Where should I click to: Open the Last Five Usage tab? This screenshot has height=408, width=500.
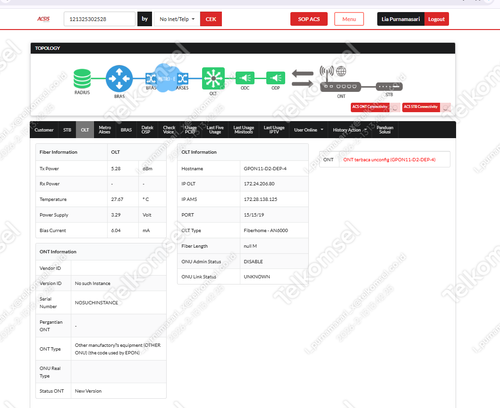point(215,130)
